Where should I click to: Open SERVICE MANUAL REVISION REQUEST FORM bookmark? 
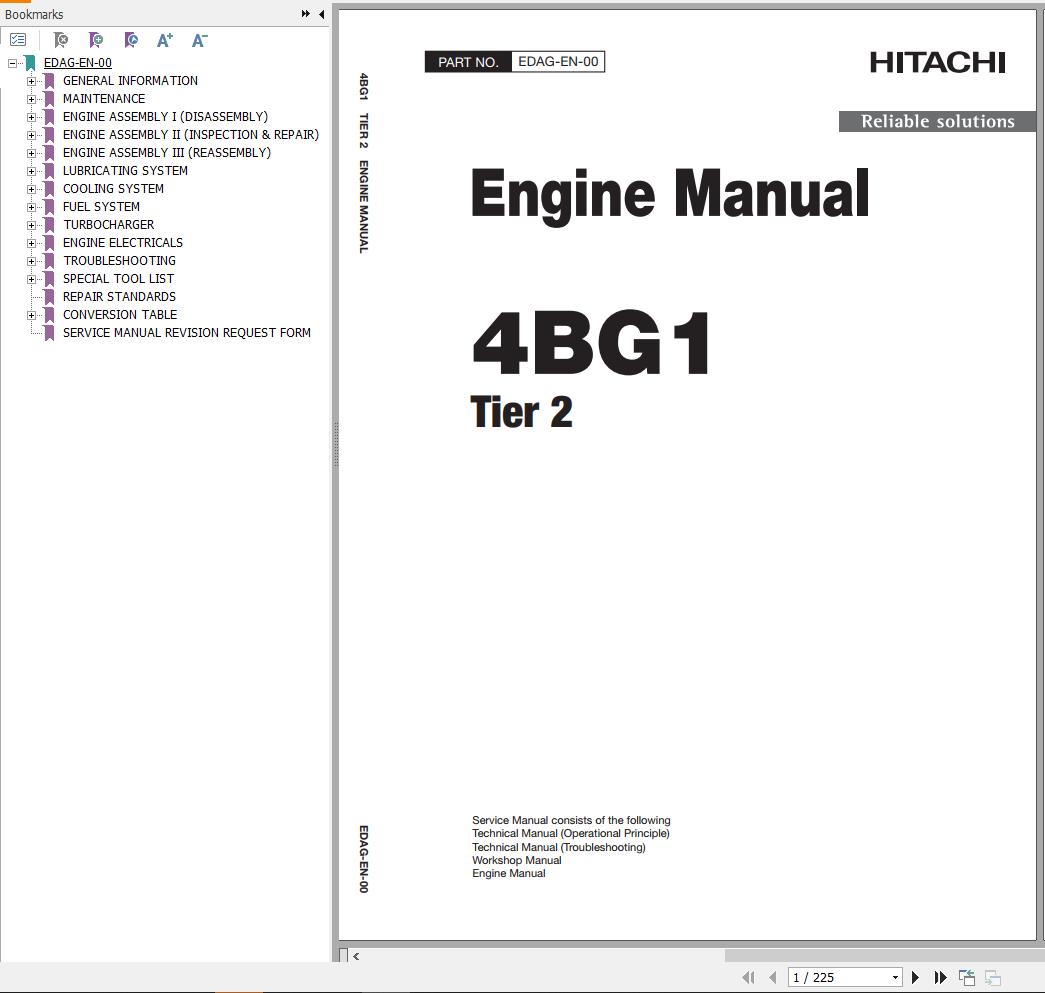(187, 333)
